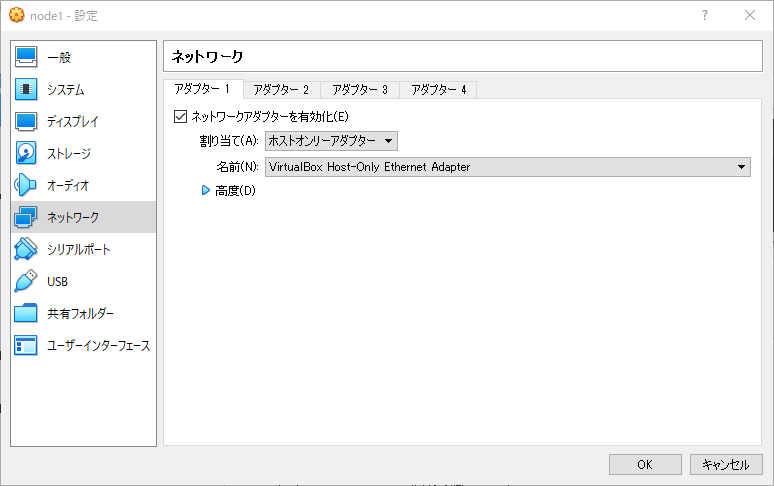Viewport: 774px width, 486px height.
Task: Toggle ネットワークアダプターを有効化 checkbox
Action: coord(180,117)
